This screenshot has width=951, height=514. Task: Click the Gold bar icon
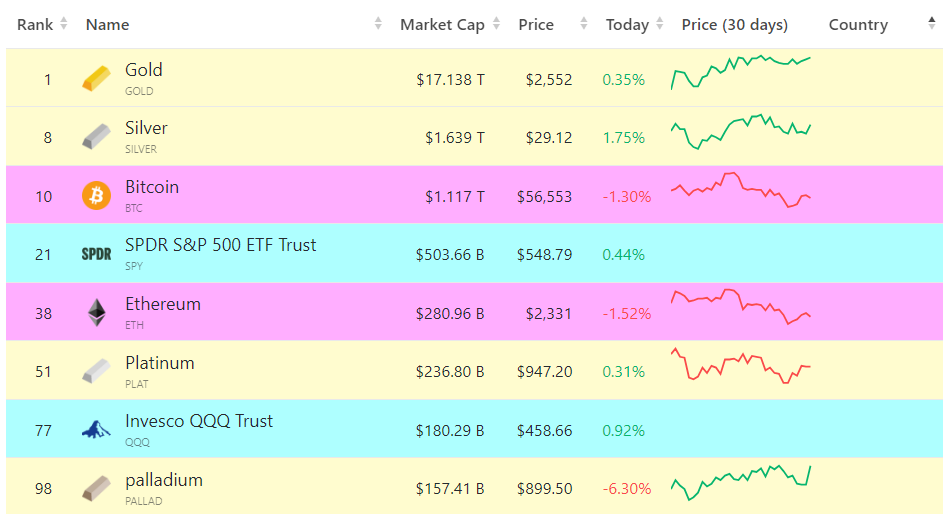pos(96,79)
